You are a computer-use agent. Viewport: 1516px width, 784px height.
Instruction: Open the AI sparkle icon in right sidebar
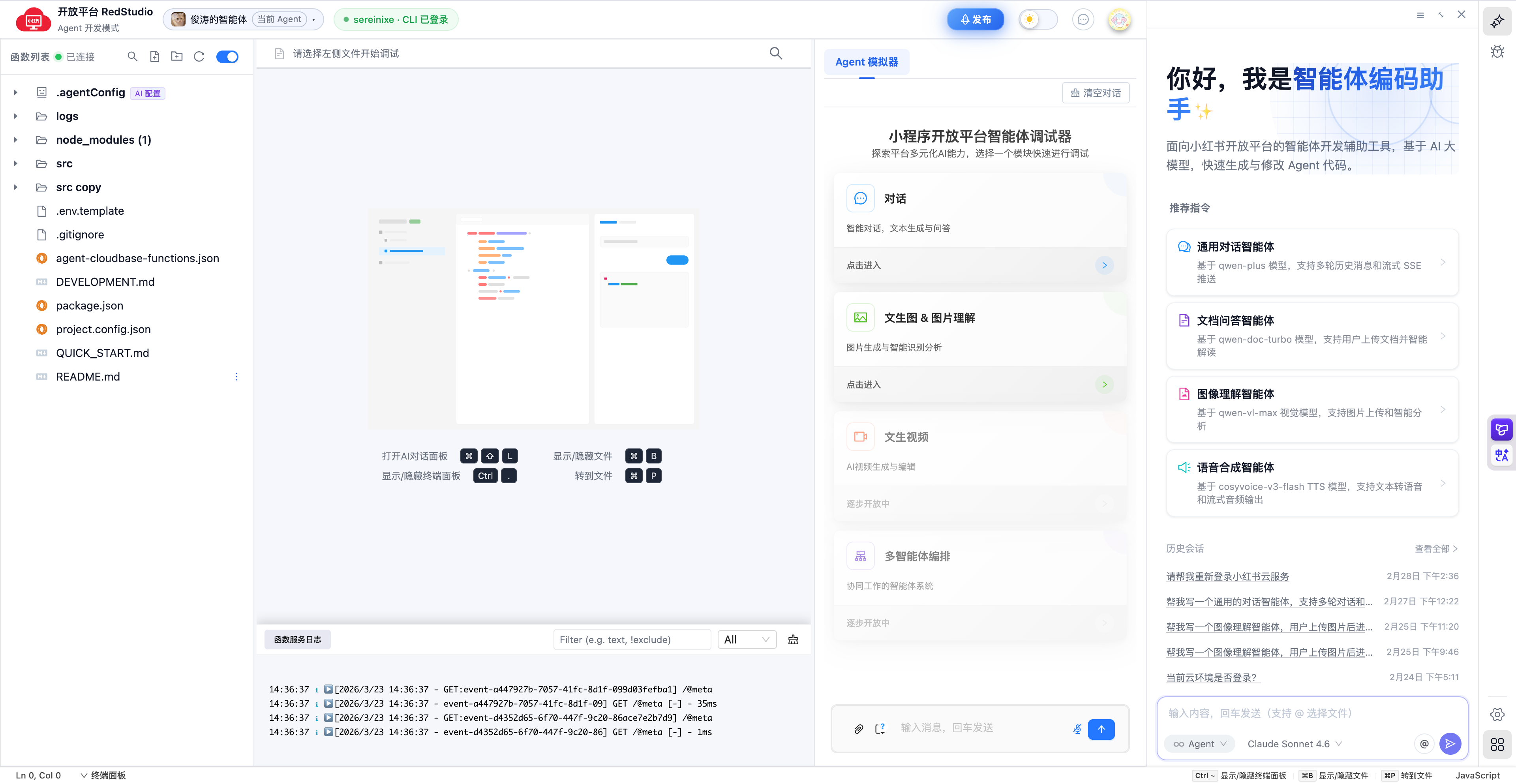coord(1497,21)
